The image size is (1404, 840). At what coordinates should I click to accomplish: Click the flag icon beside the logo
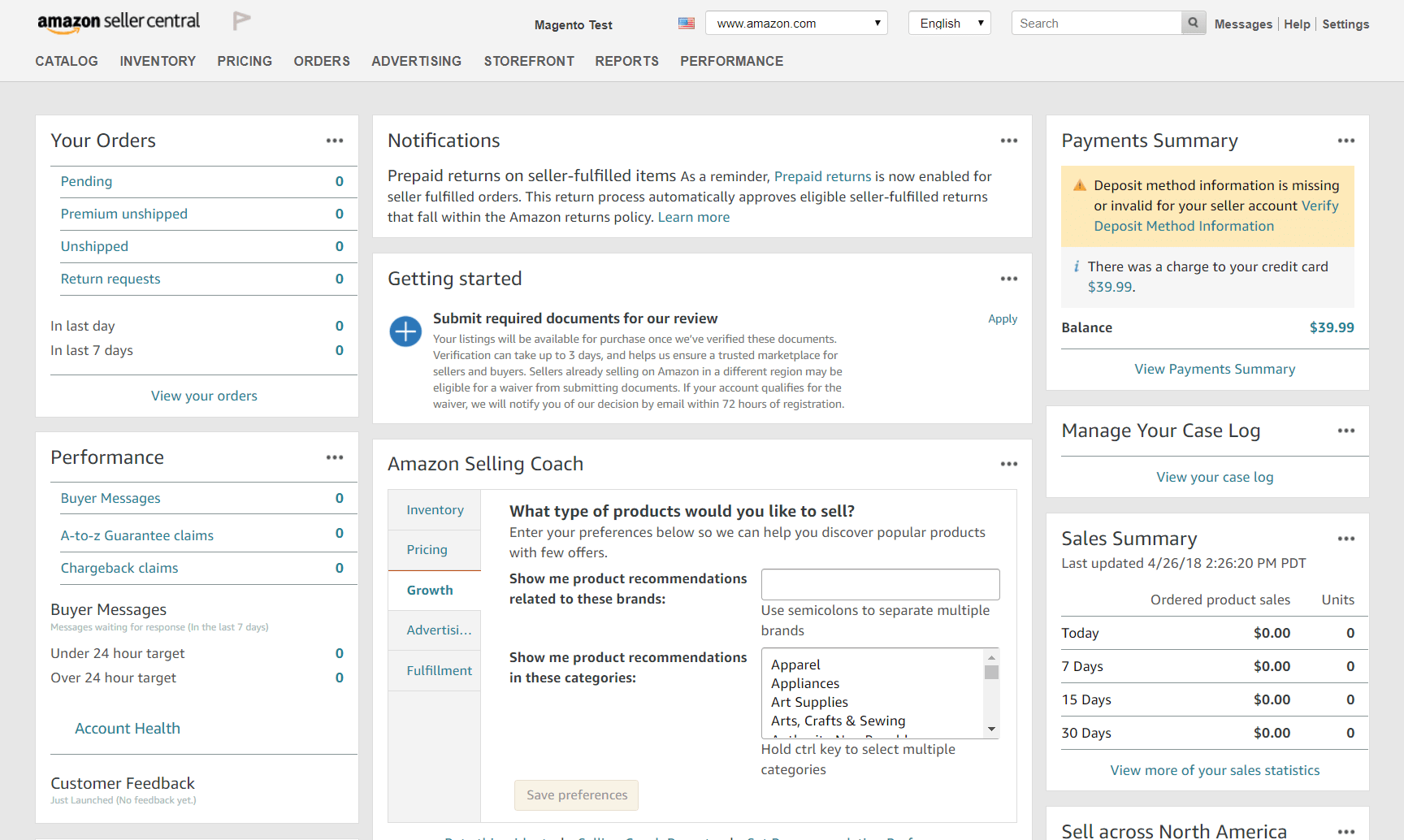241,20
